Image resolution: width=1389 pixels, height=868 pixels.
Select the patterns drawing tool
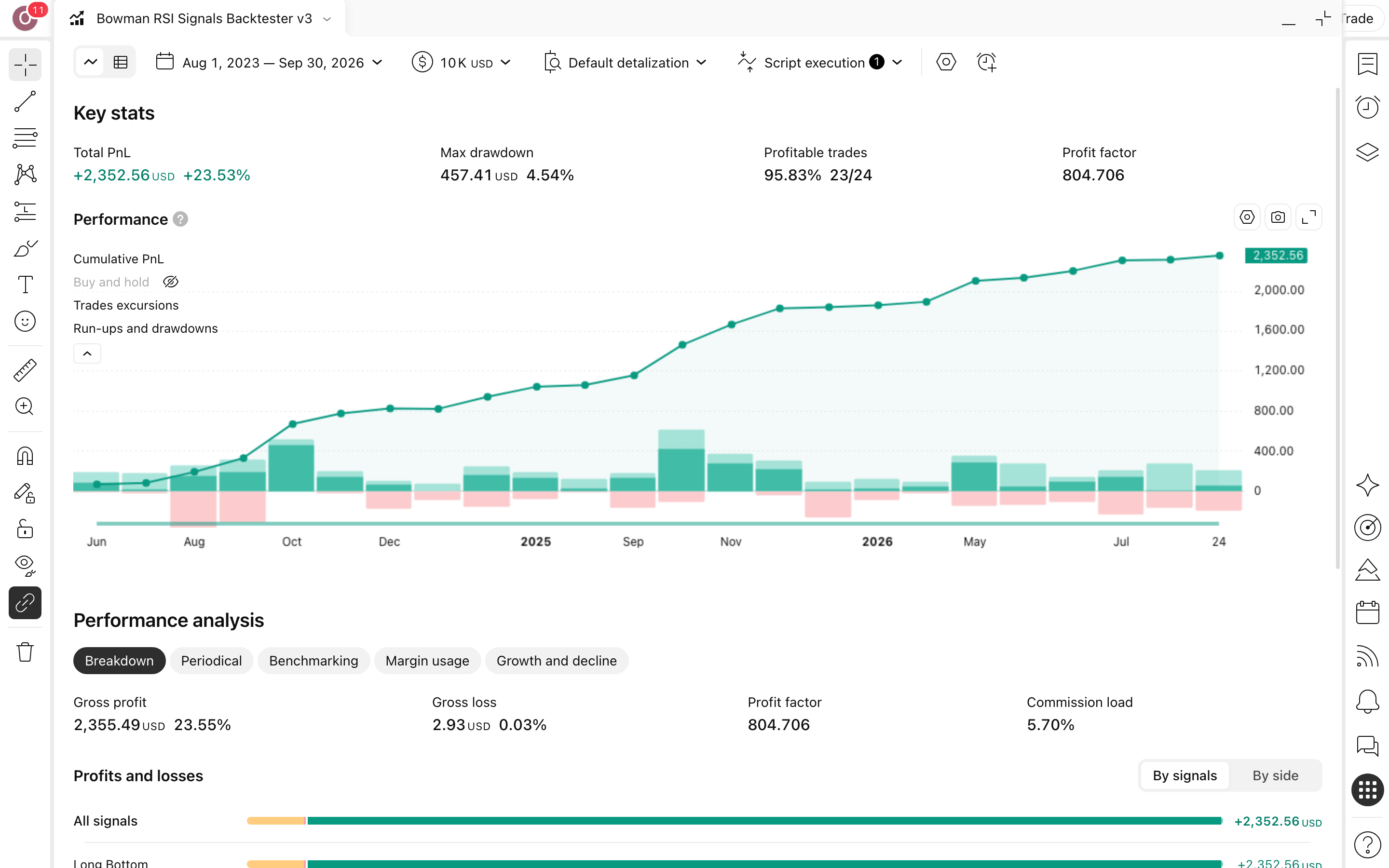click(x=25, y=175)
